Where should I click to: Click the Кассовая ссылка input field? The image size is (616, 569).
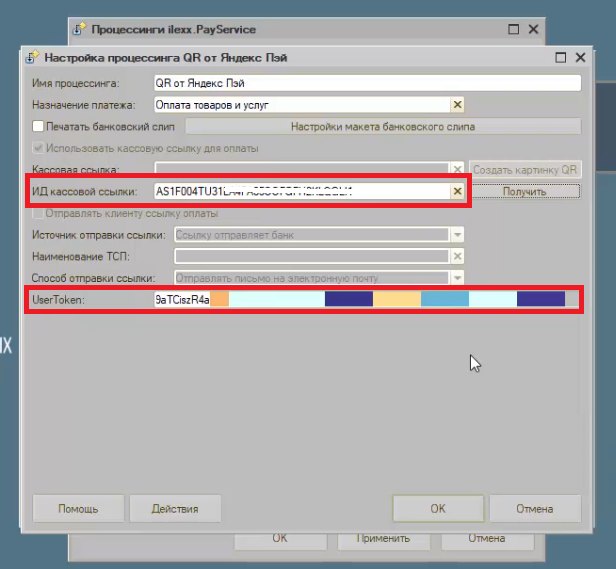coord(302,168)
